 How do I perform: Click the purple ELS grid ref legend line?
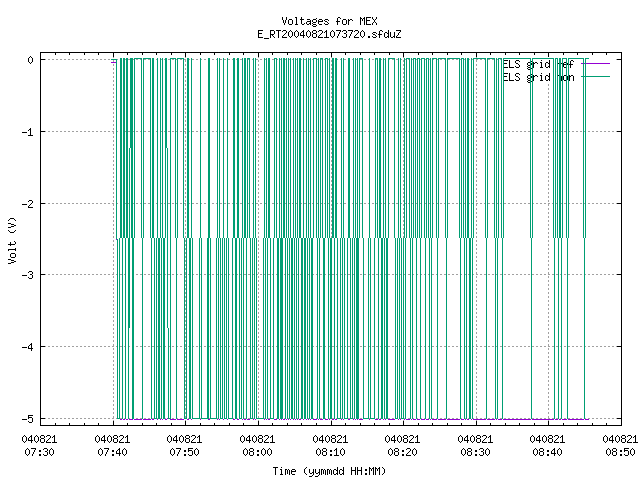[596, 64]
